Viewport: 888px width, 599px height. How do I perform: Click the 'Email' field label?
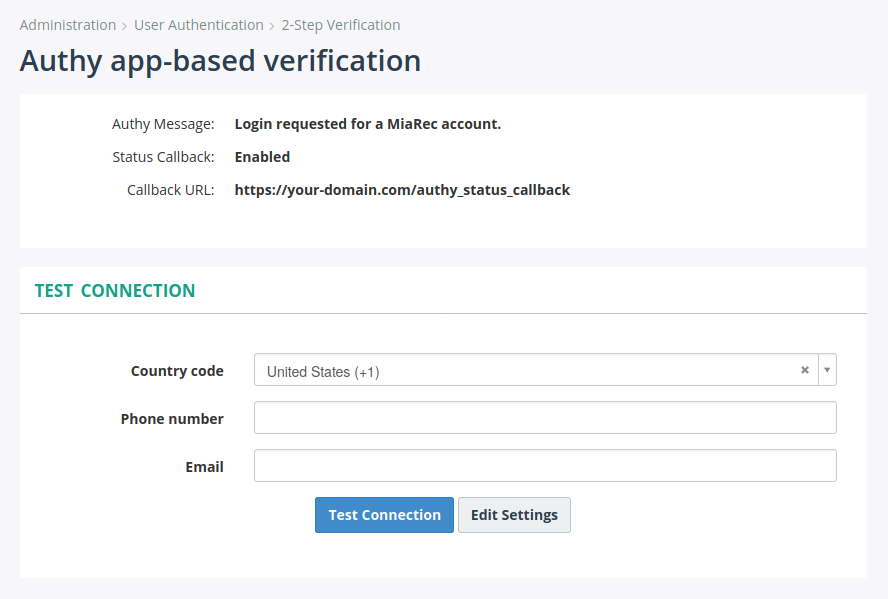204,467
